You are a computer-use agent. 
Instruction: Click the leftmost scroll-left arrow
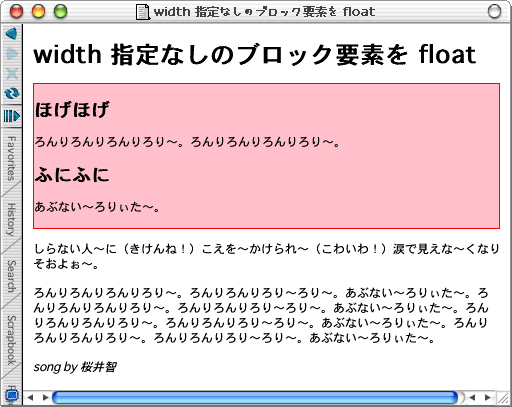click(x=31, y=397)
